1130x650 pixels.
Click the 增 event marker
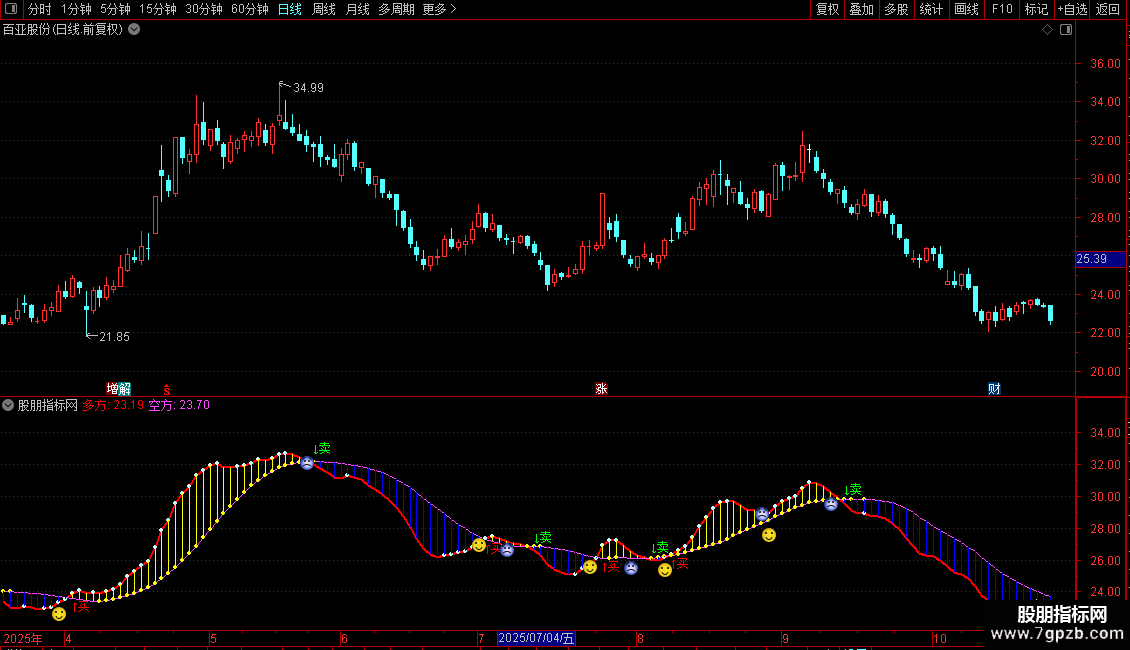tap(112, 389)
